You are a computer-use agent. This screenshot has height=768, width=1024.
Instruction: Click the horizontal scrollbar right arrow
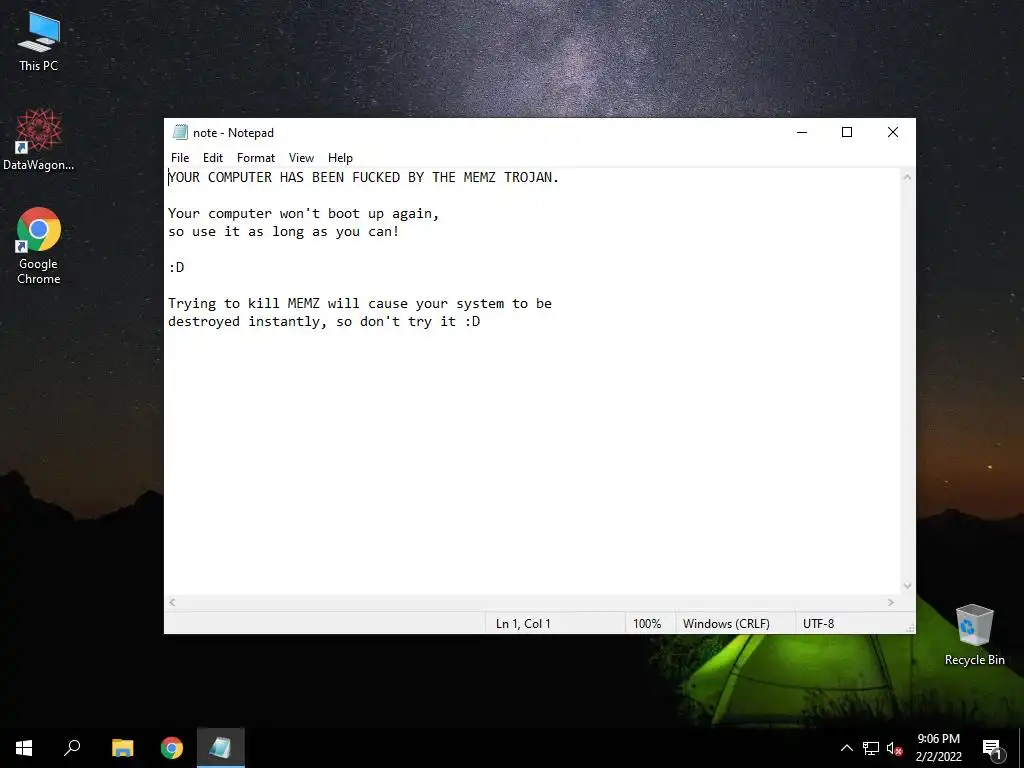891,602
